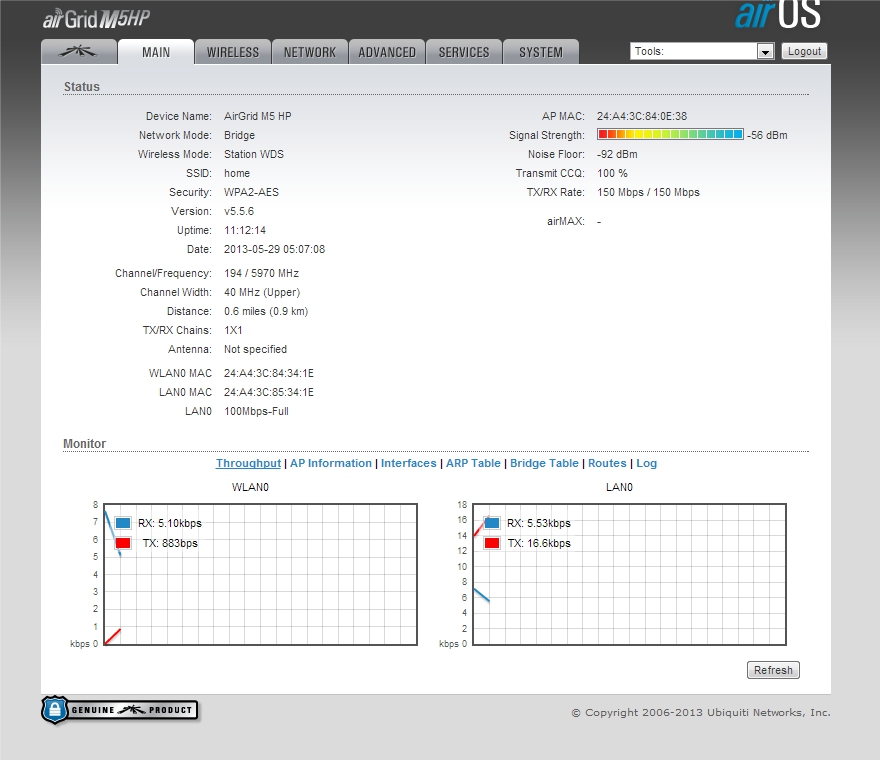Select the Date value 2013-05-29 05:07:08
880x760 pixels.
pyautogui.click(x=274, y=249)
